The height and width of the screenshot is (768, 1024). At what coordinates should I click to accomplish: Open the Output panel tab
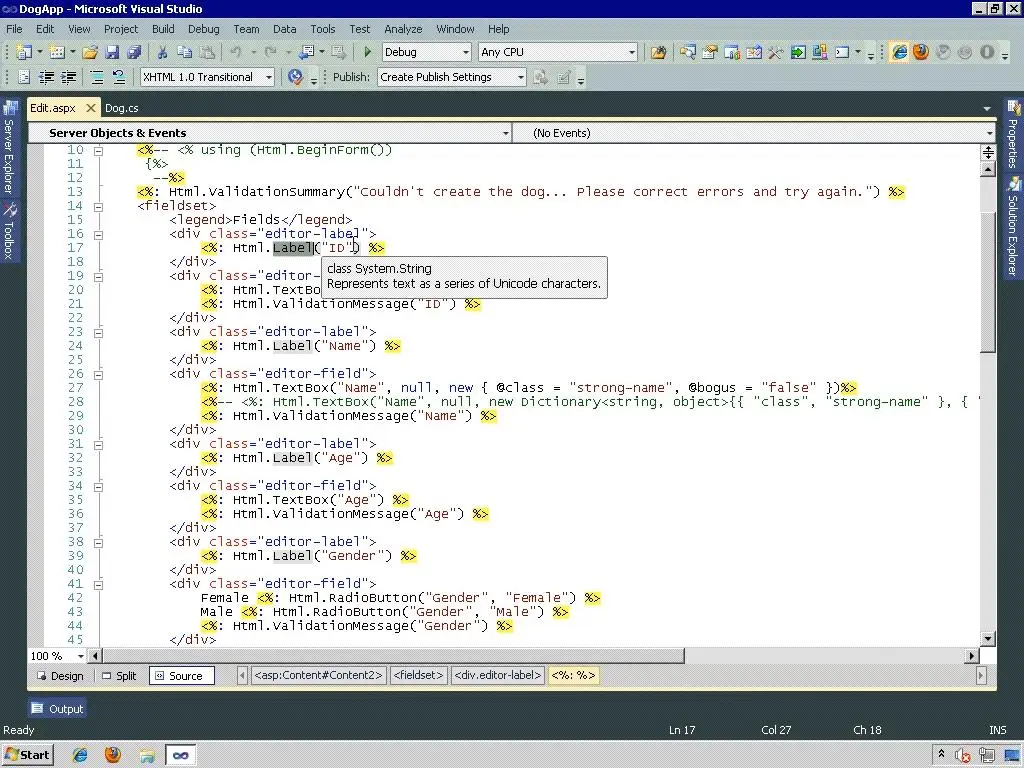coord(57,709)
